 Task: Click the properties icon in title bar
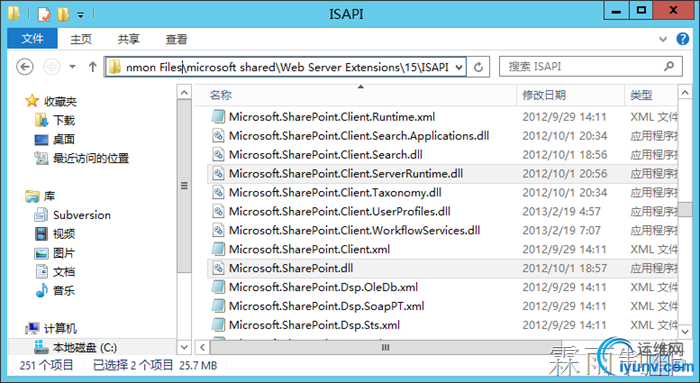(44, 14)
